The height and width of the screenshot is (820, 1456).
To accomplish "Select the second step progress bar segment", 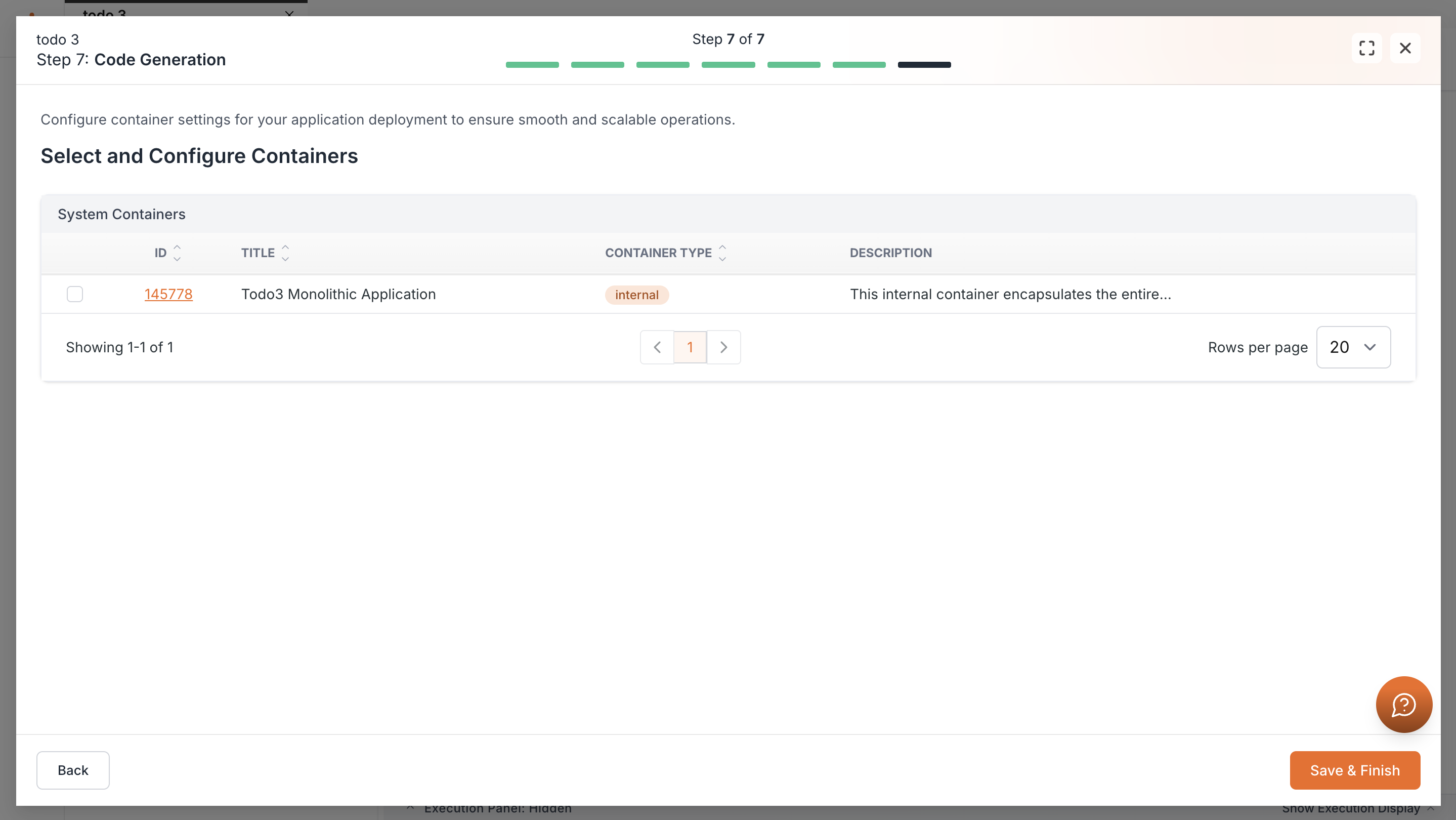I will point(597,65).
